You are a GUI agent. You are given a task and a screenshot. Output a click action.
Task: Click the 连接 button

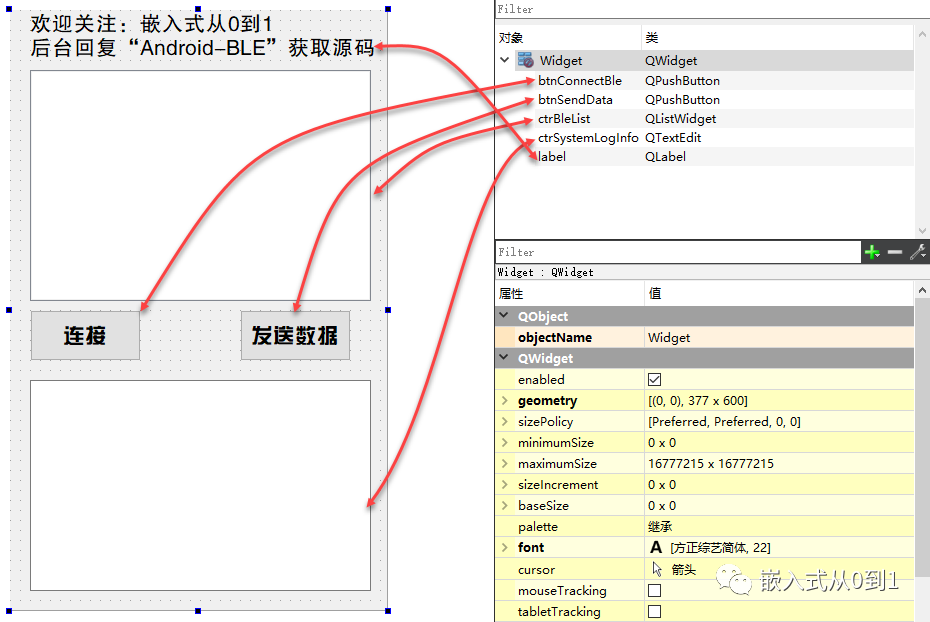[x=85, y=336]
